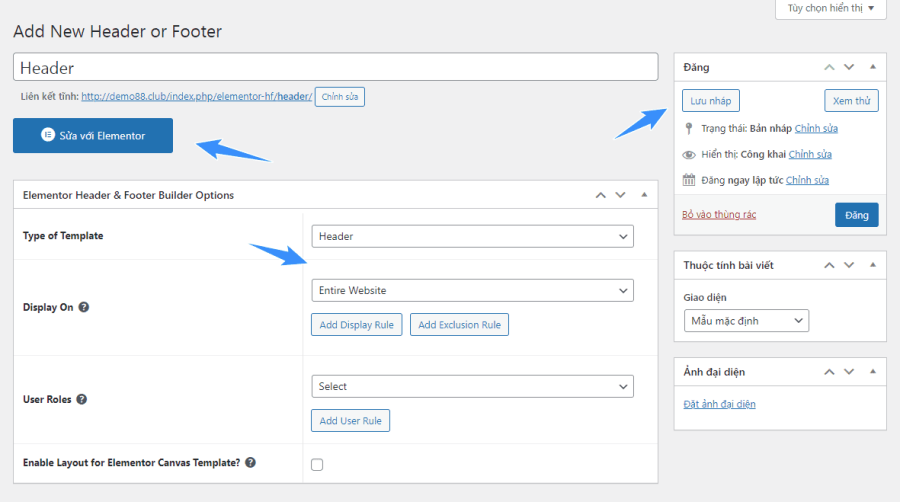Collapse Thuộc tính bài viết panel
The width and height of the screenshot is (900, 502).
point(873,265)
